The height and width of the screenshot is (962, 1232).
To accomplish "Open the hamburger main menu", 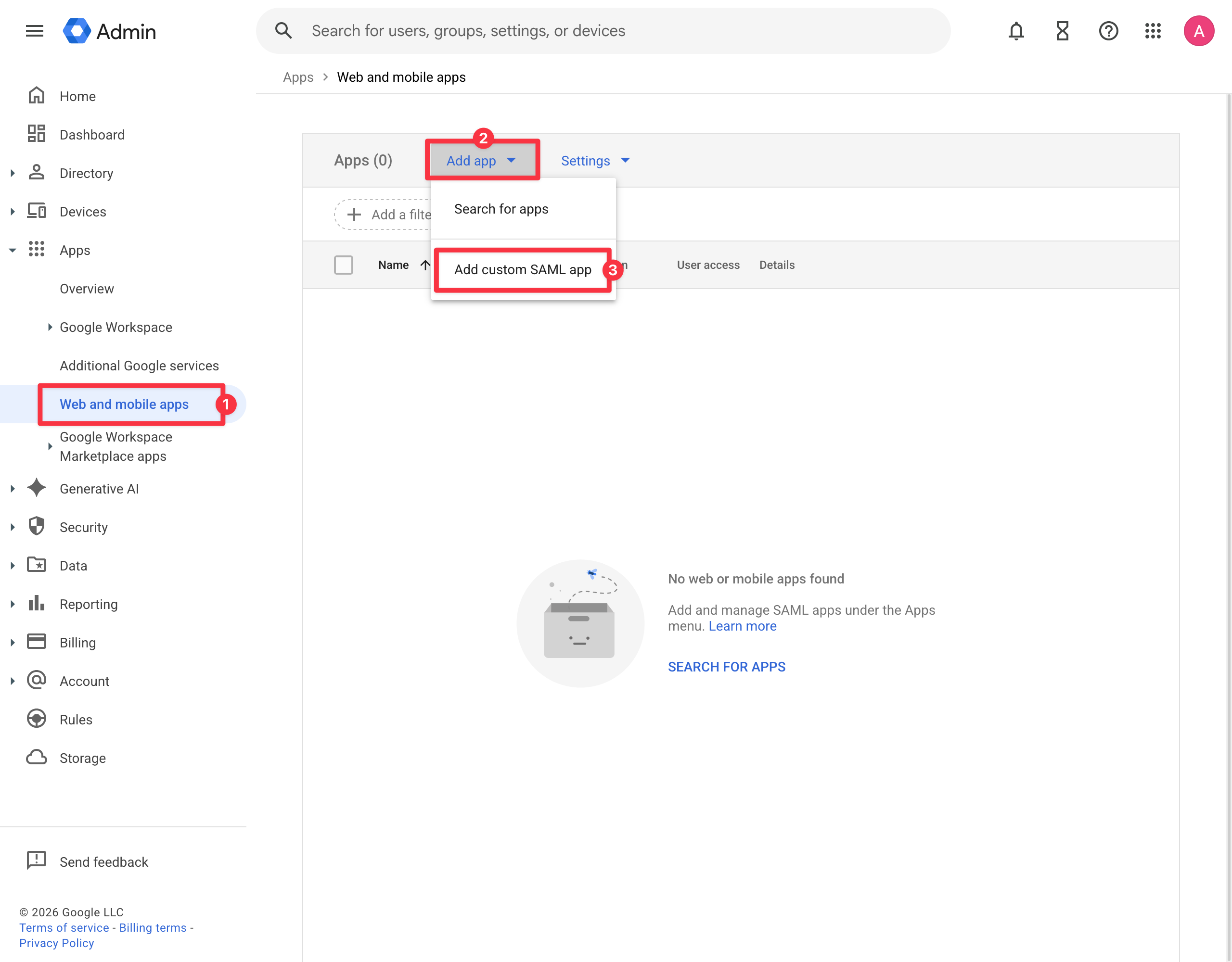I will 35,31.
